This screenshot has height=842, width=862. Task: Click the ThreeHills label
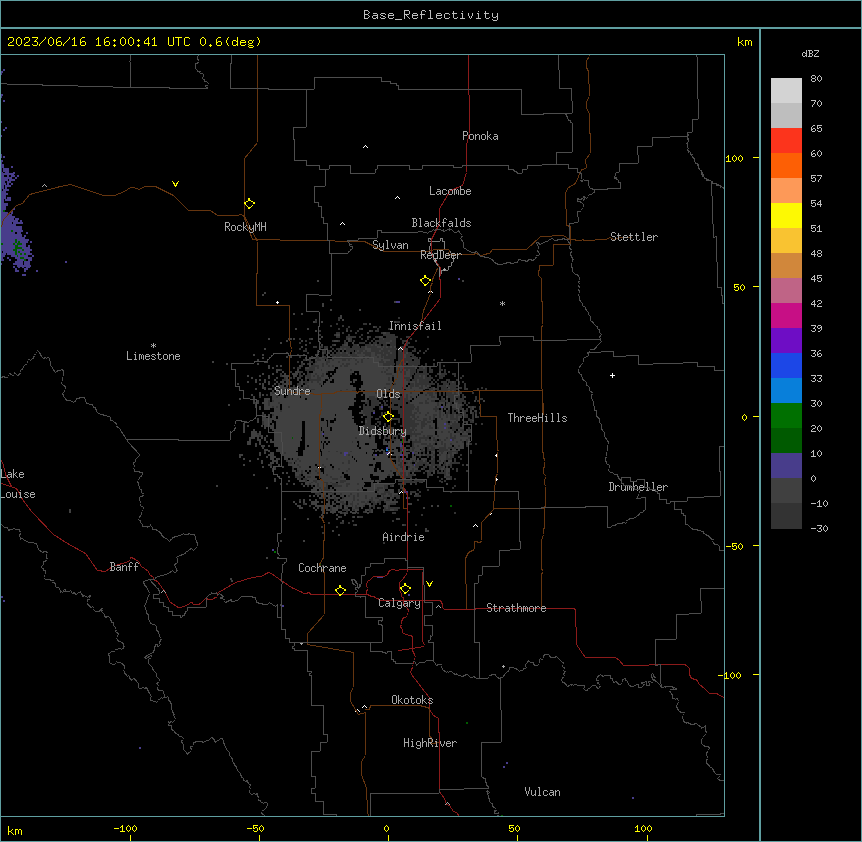click(537, 418)
